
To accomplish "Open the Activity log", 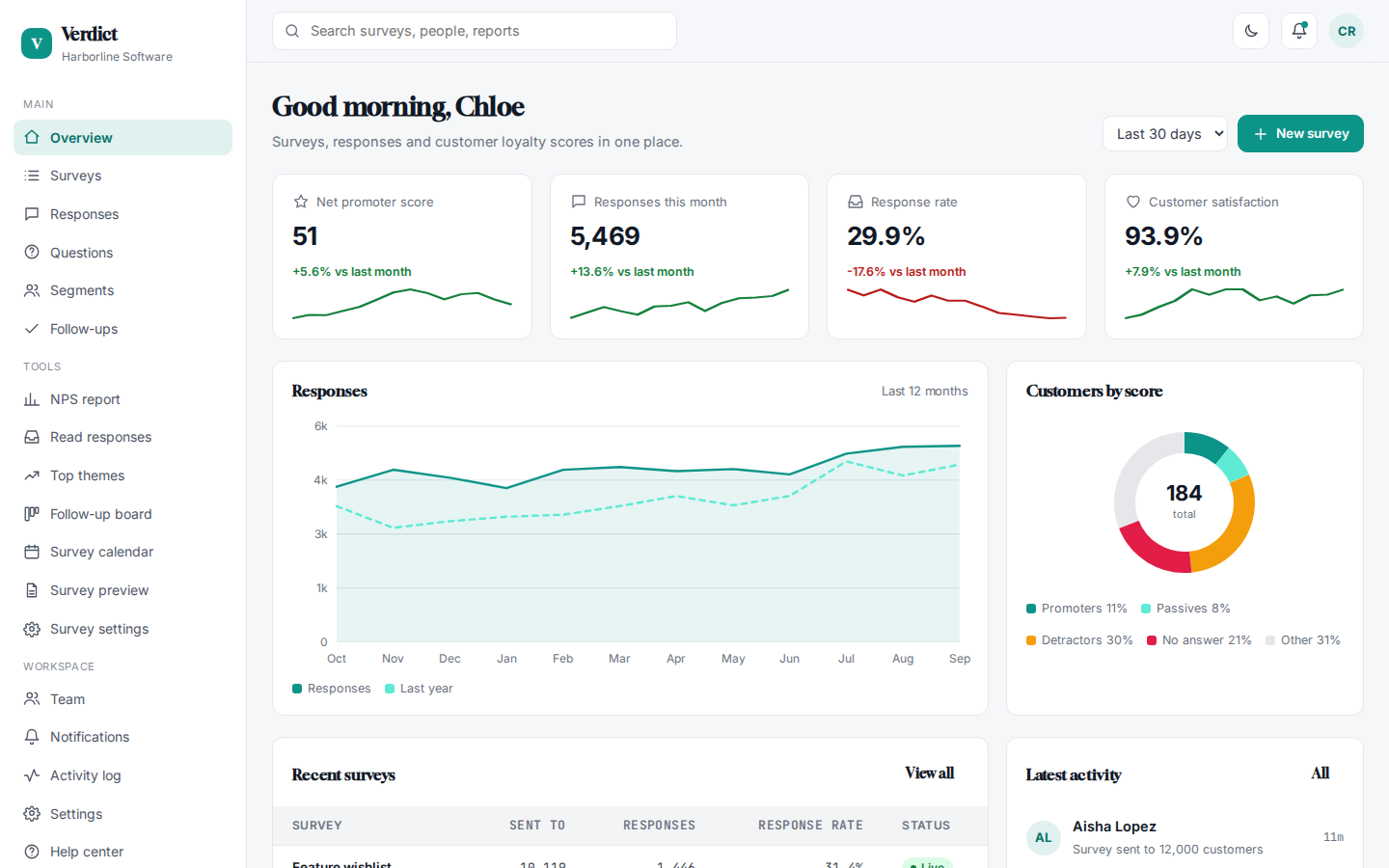I will pyautogui.click(x=123, y=775).
